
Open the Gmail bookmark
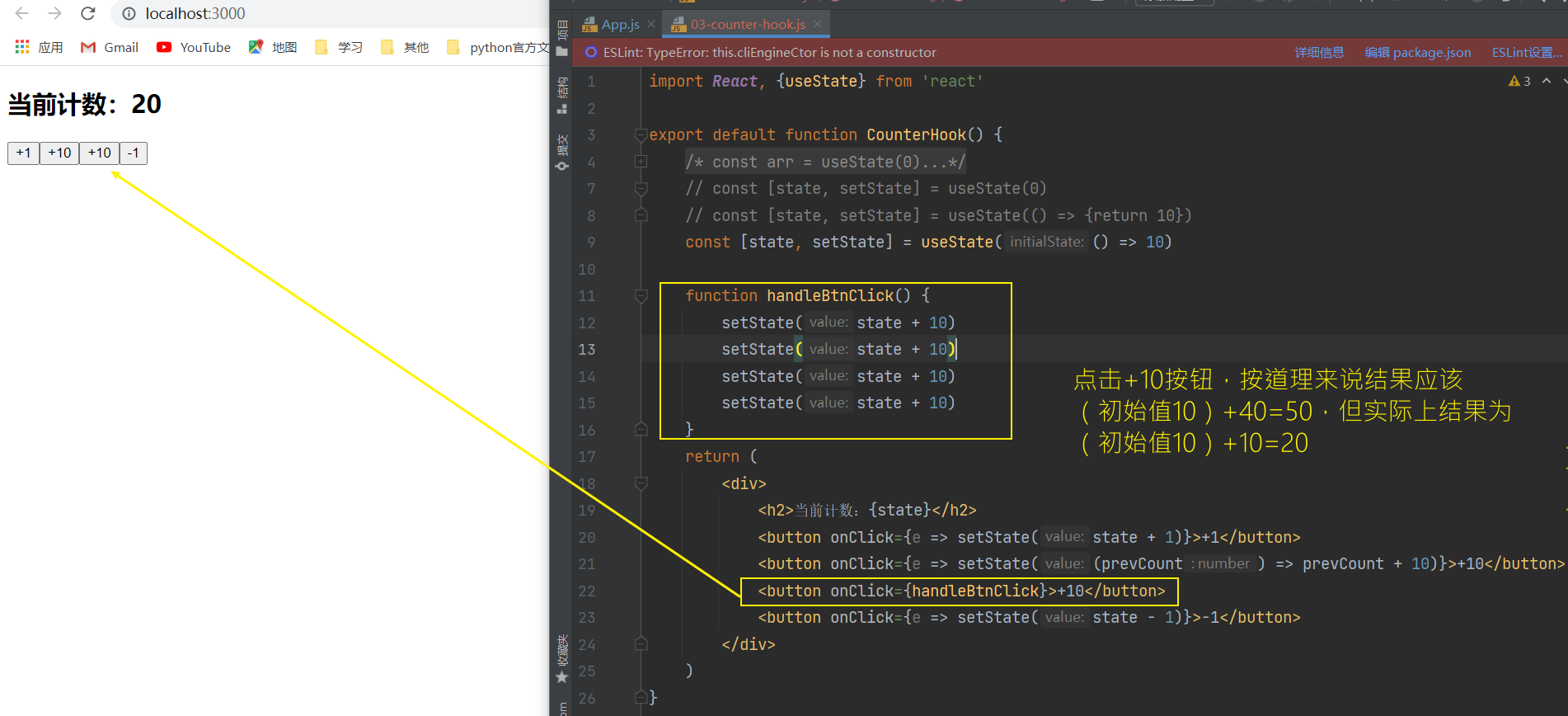(x=110, y=47)
